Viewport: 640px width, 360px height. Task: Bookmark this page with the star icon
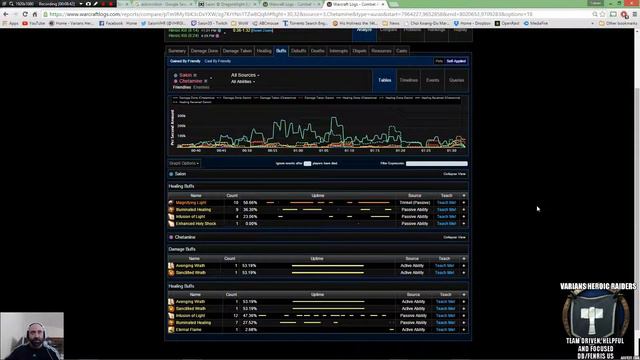[x=603, y=14]
